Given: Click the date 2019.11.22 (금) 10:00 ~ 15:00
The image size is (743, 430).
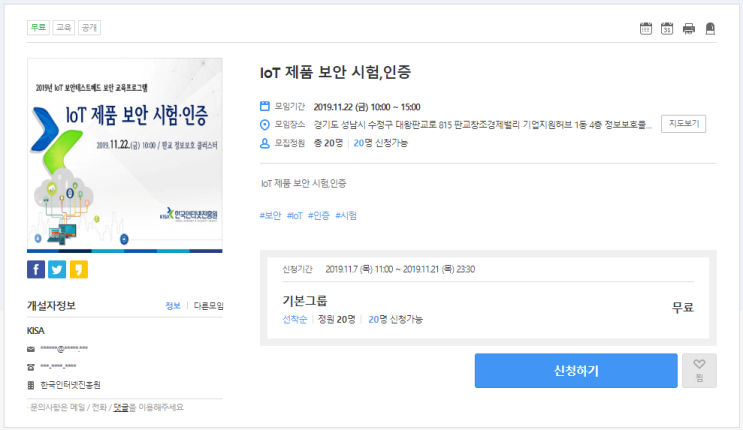Looking at the screenshot, I should click(367, 107).
